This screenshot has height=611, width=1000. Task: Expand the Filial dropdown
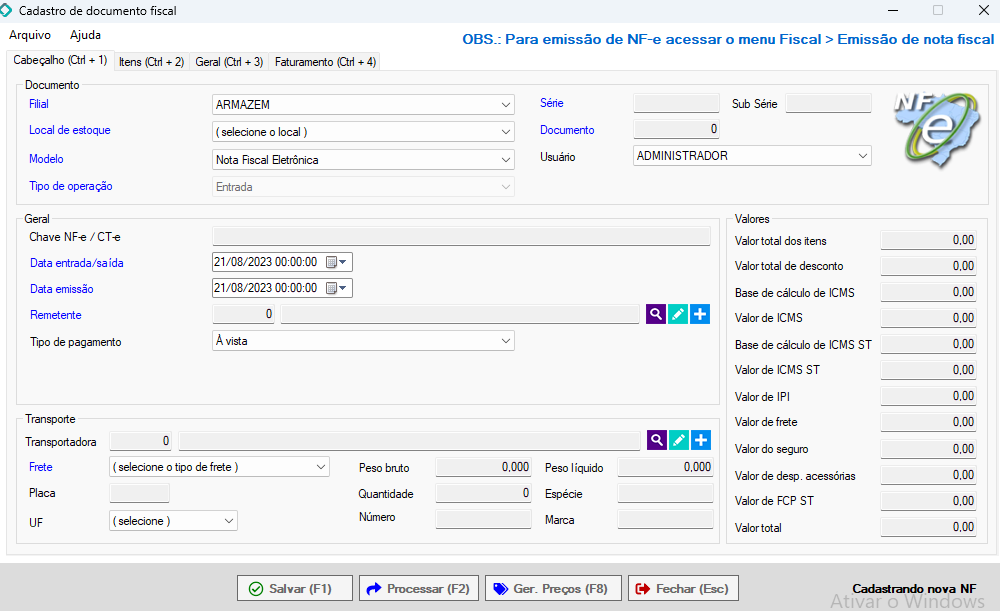[x=506, y=105]
